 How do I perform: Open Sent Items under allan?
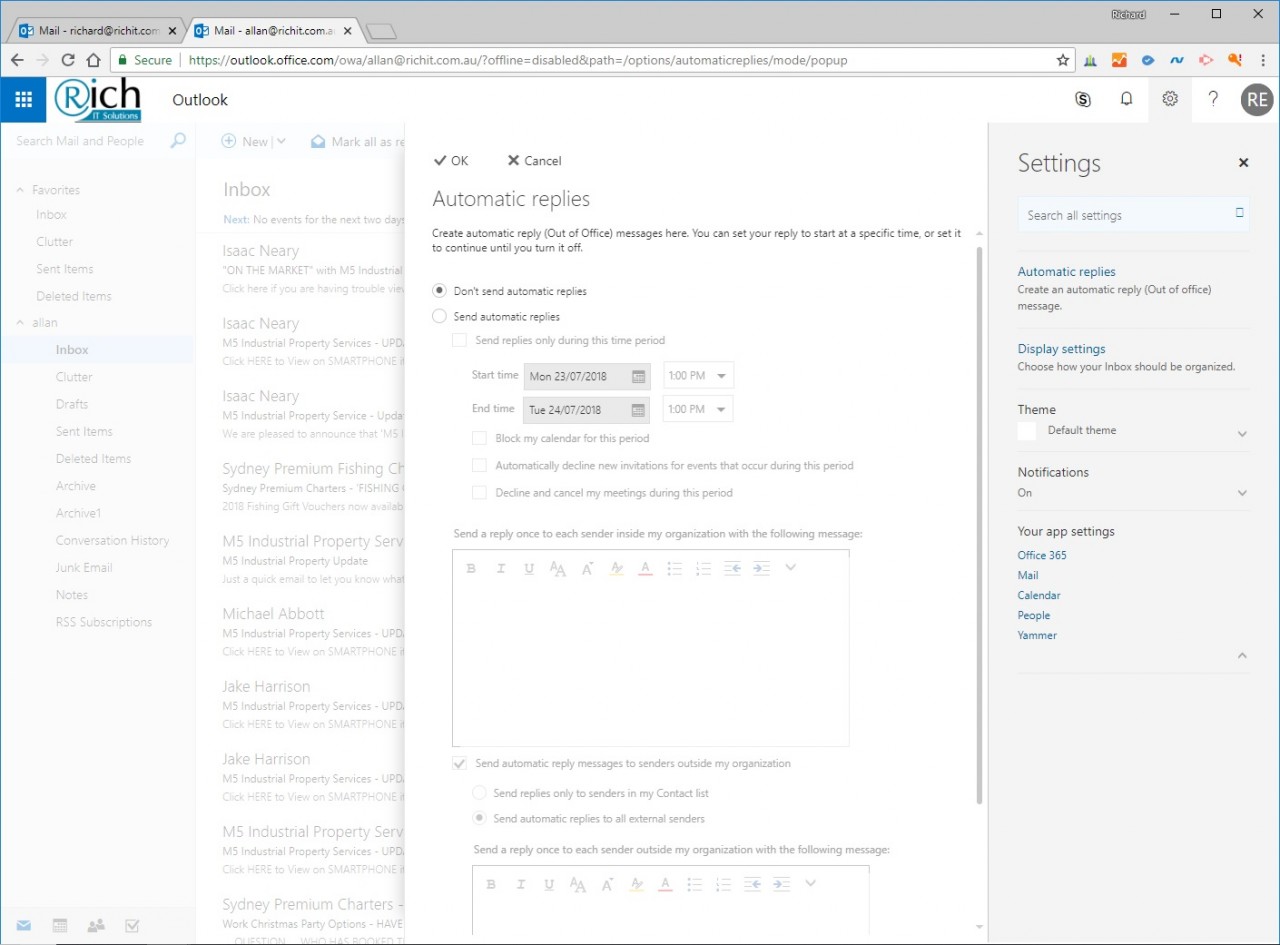[x=84, y=431]
